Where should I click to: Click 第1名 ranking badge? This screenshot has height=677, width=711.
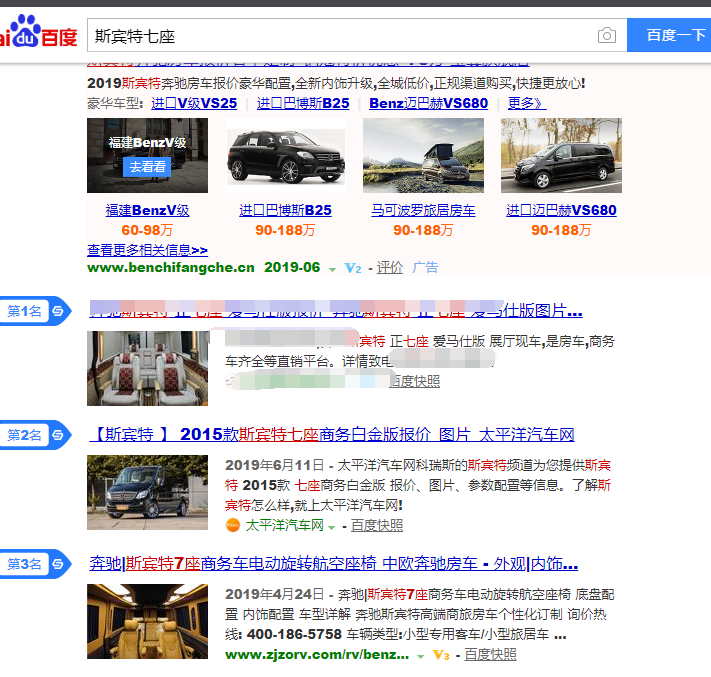click(x=24, y=311)
